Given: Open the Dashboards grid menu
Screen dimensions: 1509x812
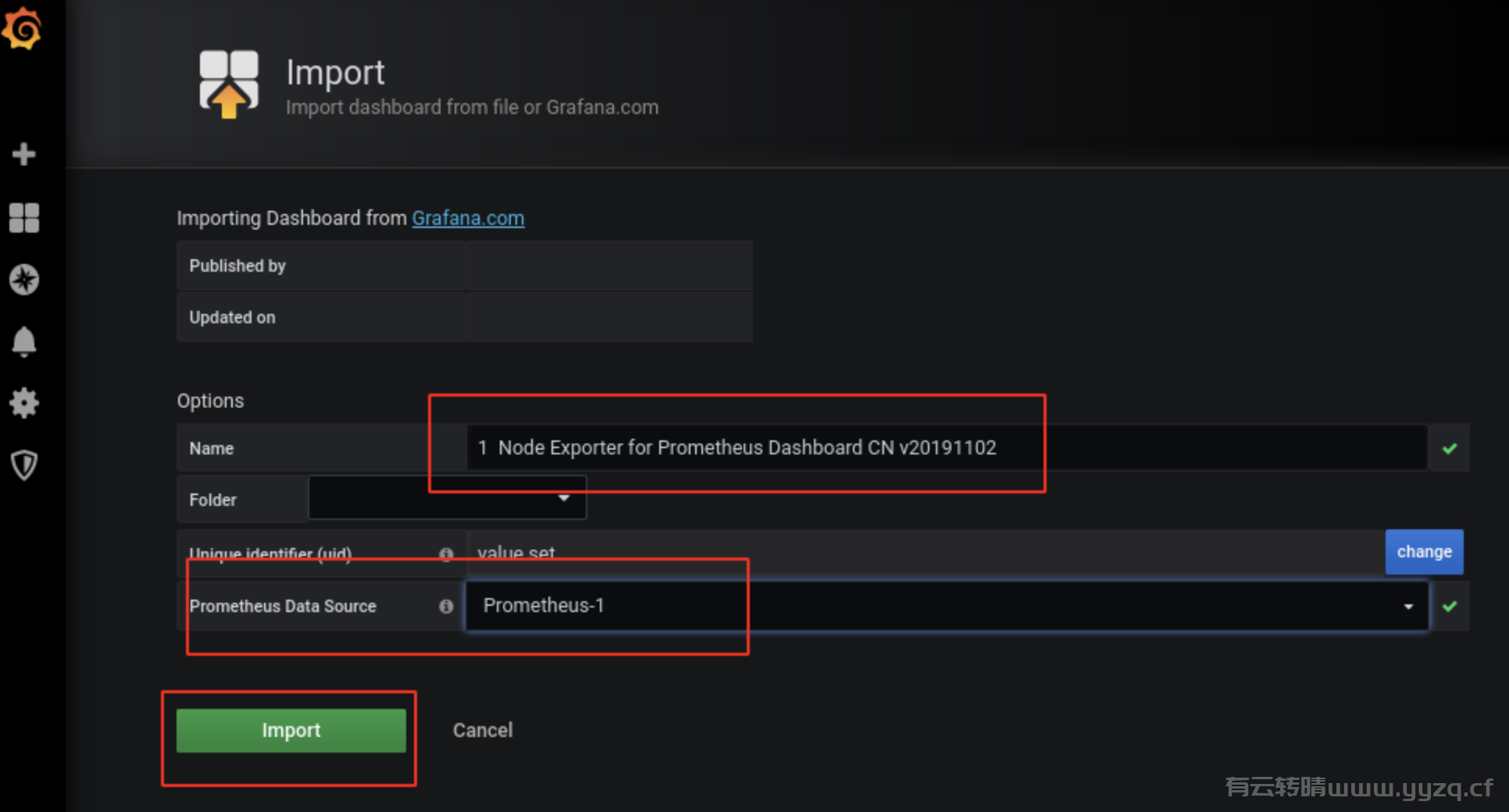Looking at the screenshot, I should (x=24, y=217).
